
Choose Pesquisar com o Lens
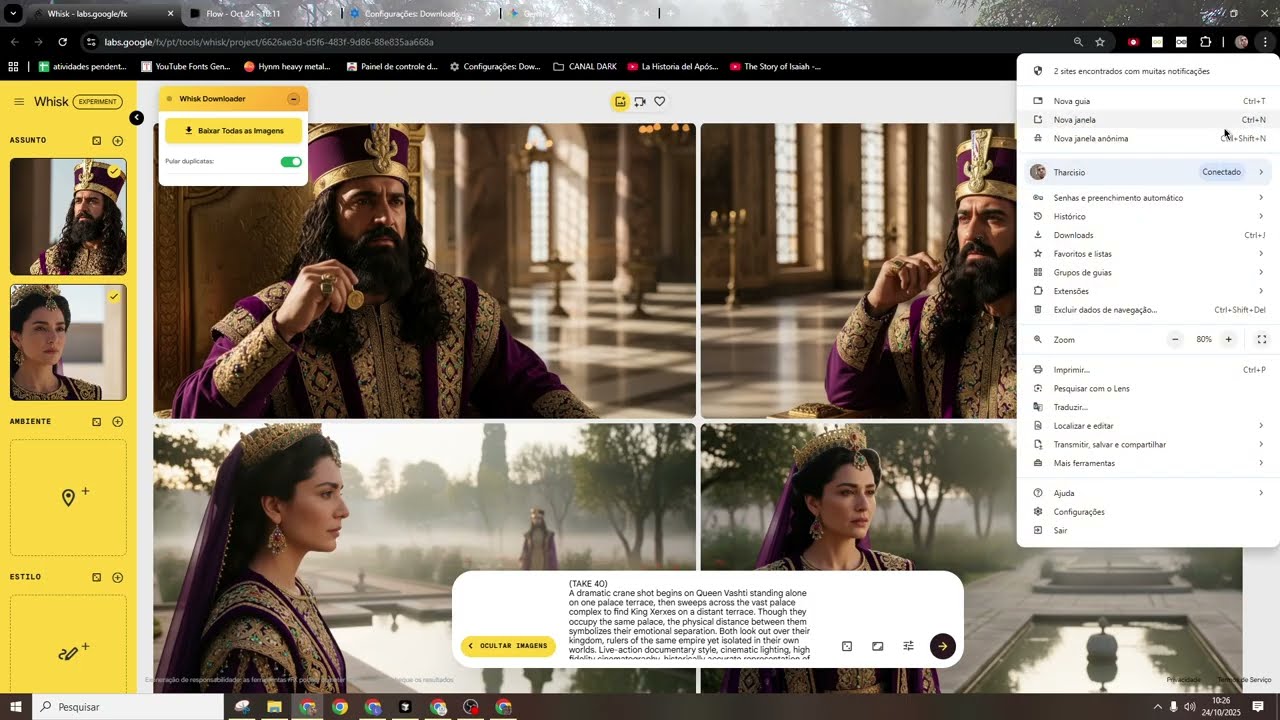tap(1148, 388)
